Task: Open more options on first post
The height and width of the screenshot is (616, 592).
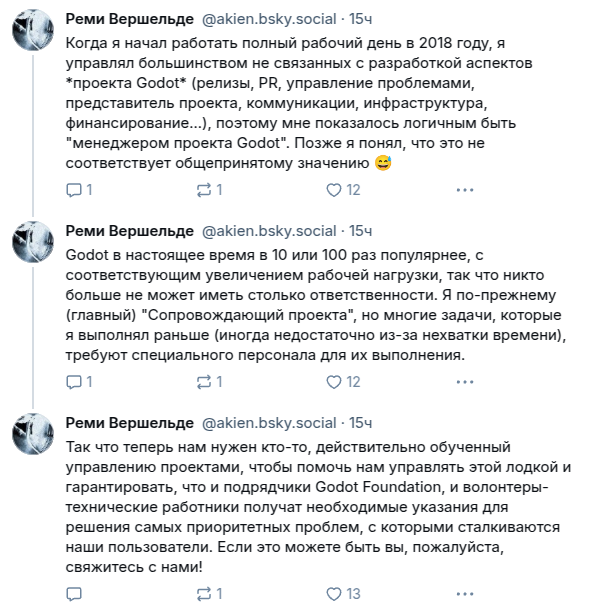Action: 465,190
